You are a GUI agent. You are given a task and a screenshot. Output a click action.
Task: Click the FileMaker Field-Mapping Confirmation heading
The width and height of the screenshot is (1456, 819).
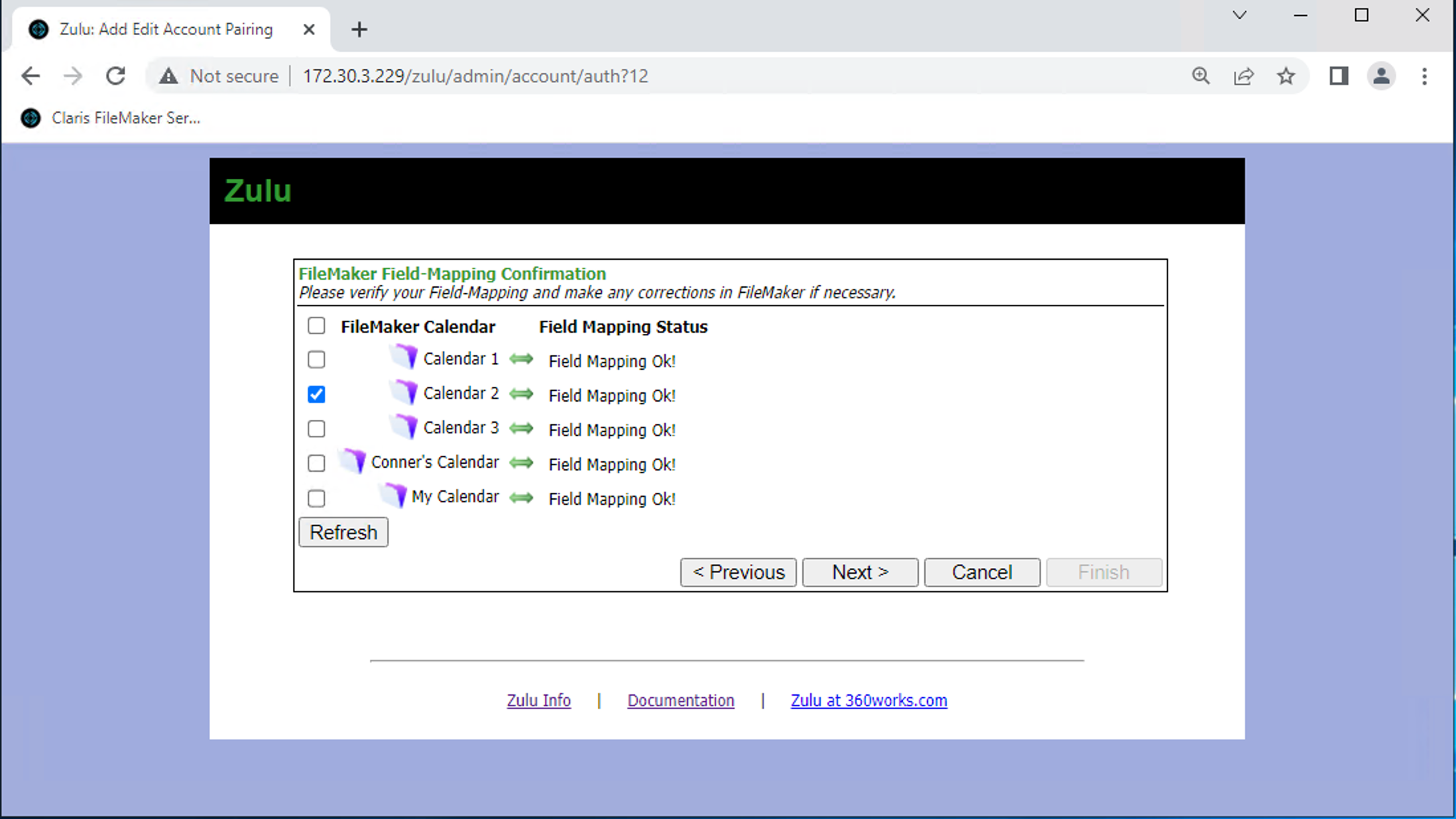[452, 274]
